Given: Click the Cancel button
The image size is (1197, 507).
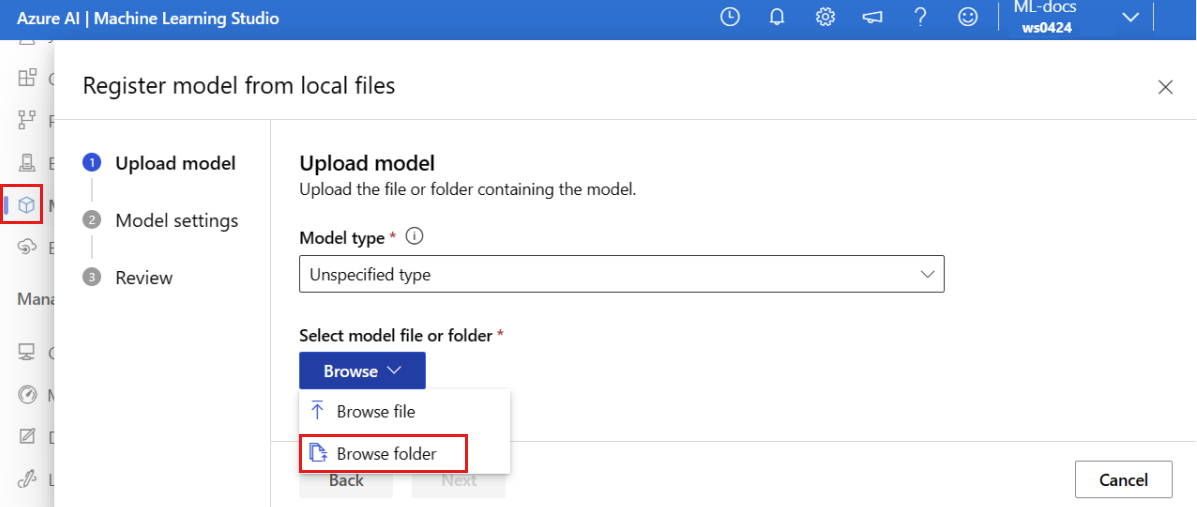Looking at the screenshot, I should click(1123, 480).
